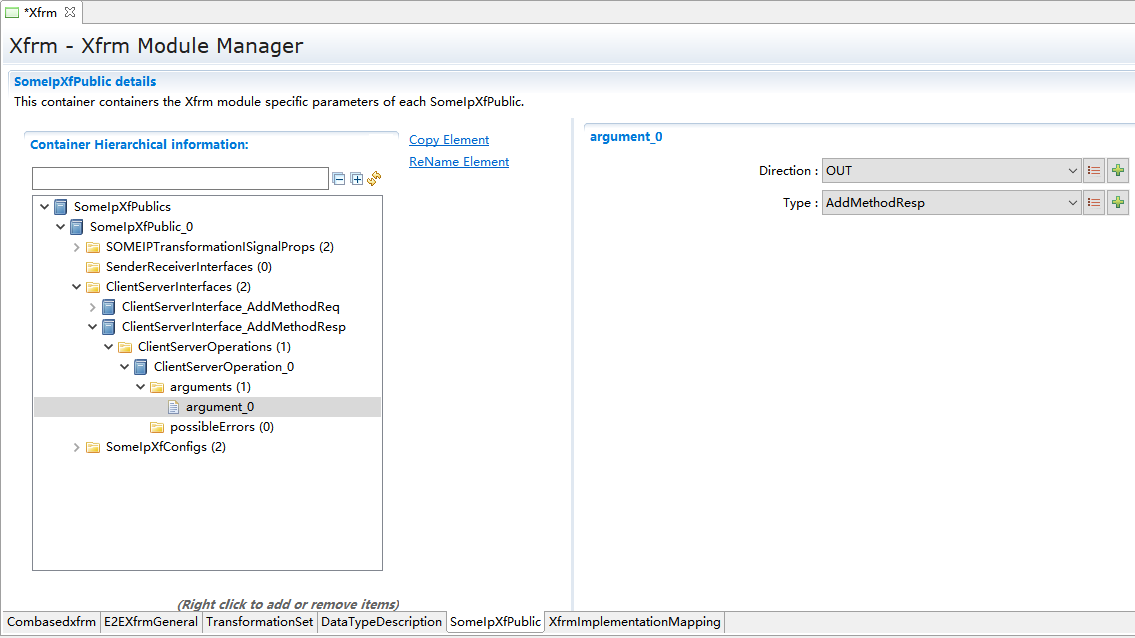Viewport: 1135px width, 638px height.
Task: Click the Collapse All tree icon
Action: pos(339,179)
